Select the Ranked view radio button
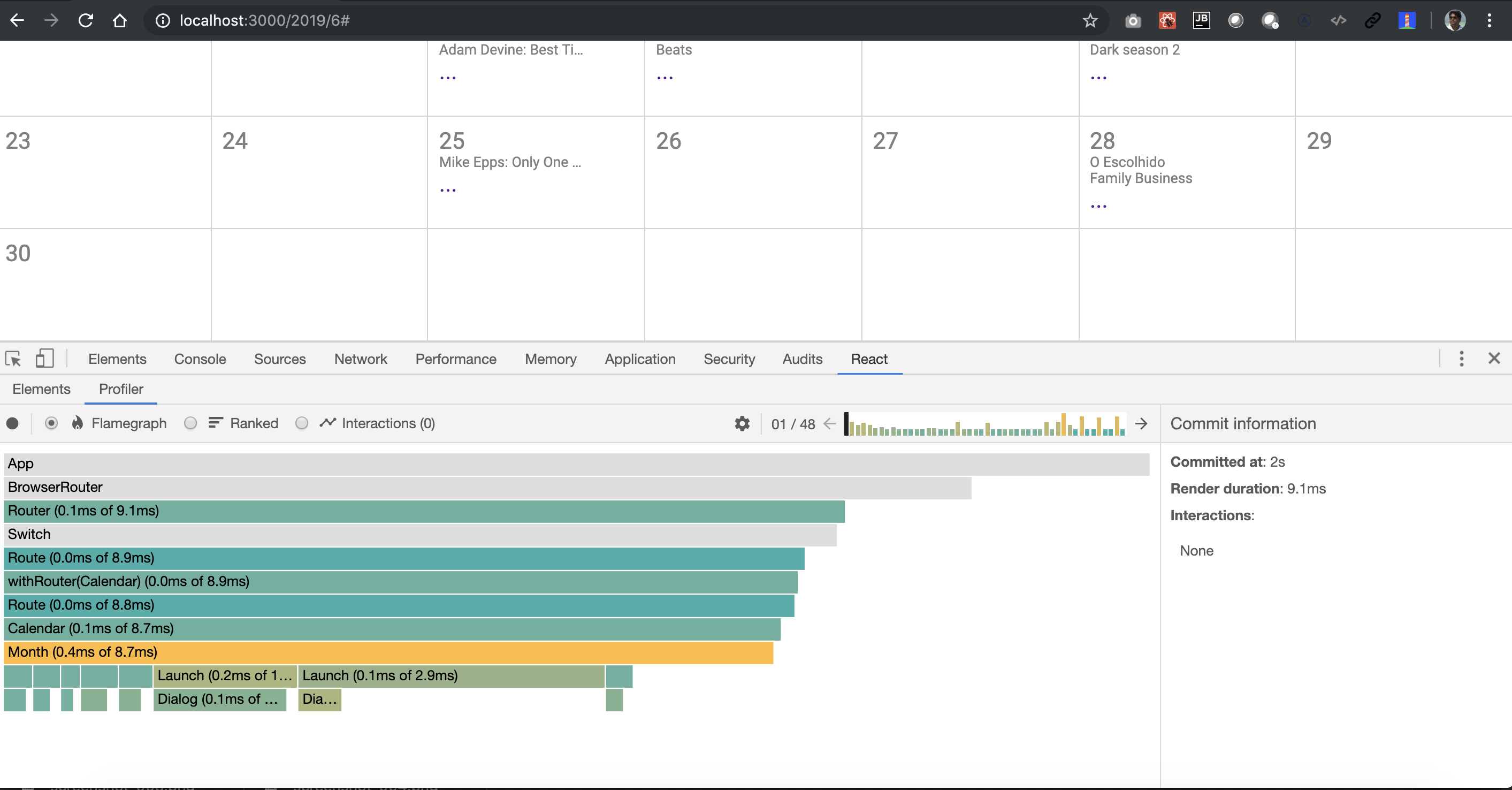Image resolution: width=1512 pixels, height=790 pixels. click(190, 423)
